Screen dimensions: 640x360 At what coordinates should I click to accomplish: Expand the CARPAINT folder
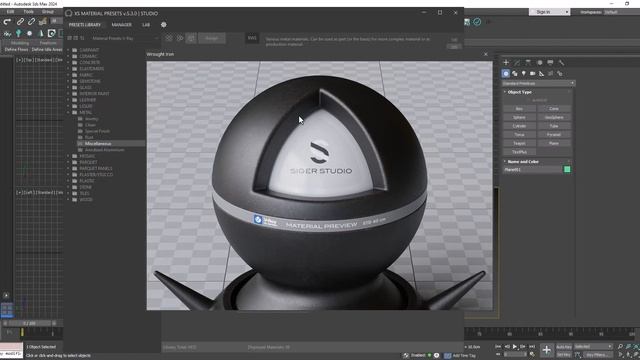pyautogui.click(x=68, y=50)
